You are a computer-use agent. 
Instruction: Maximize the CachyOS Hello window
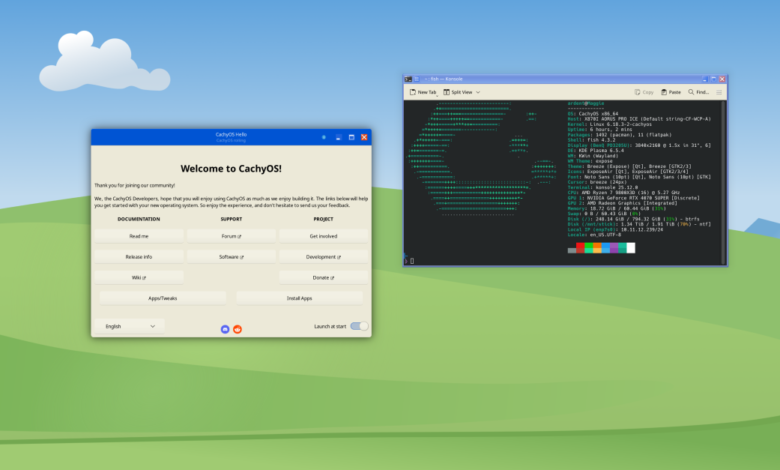[x=352, y=137]
